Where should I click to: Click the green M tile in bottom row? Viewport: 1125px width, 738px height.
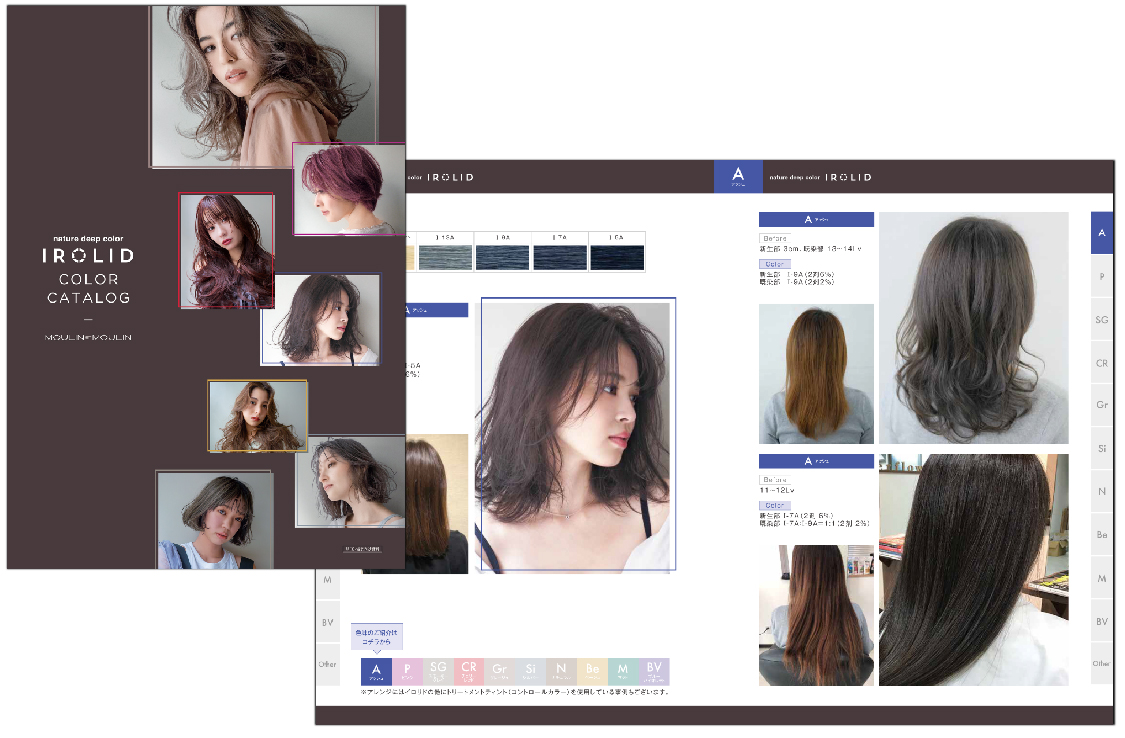pyautogui.click(x=623, y=671)
